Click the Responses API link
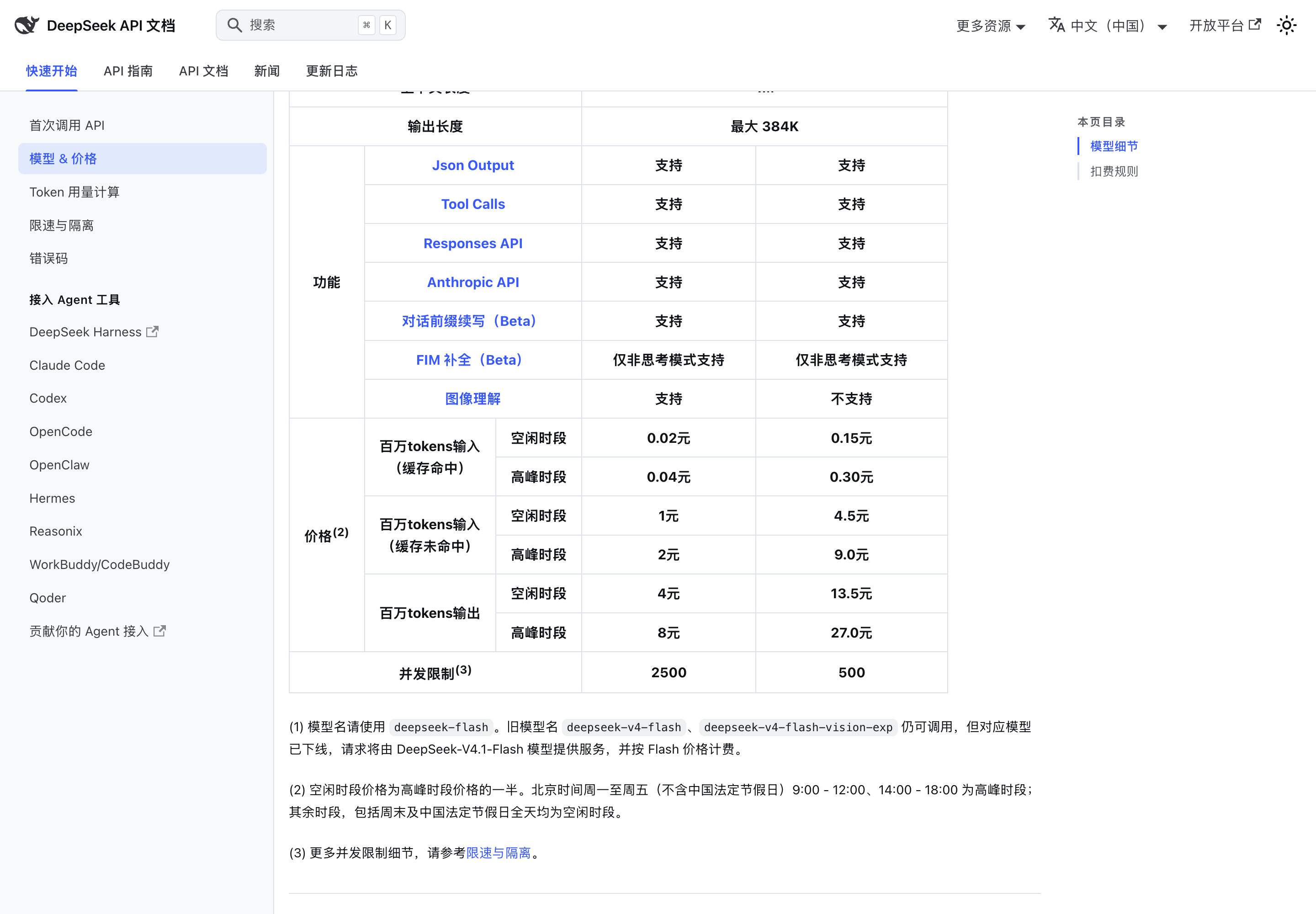Viewport: 1316px width, 914px height. coord(473,244)
